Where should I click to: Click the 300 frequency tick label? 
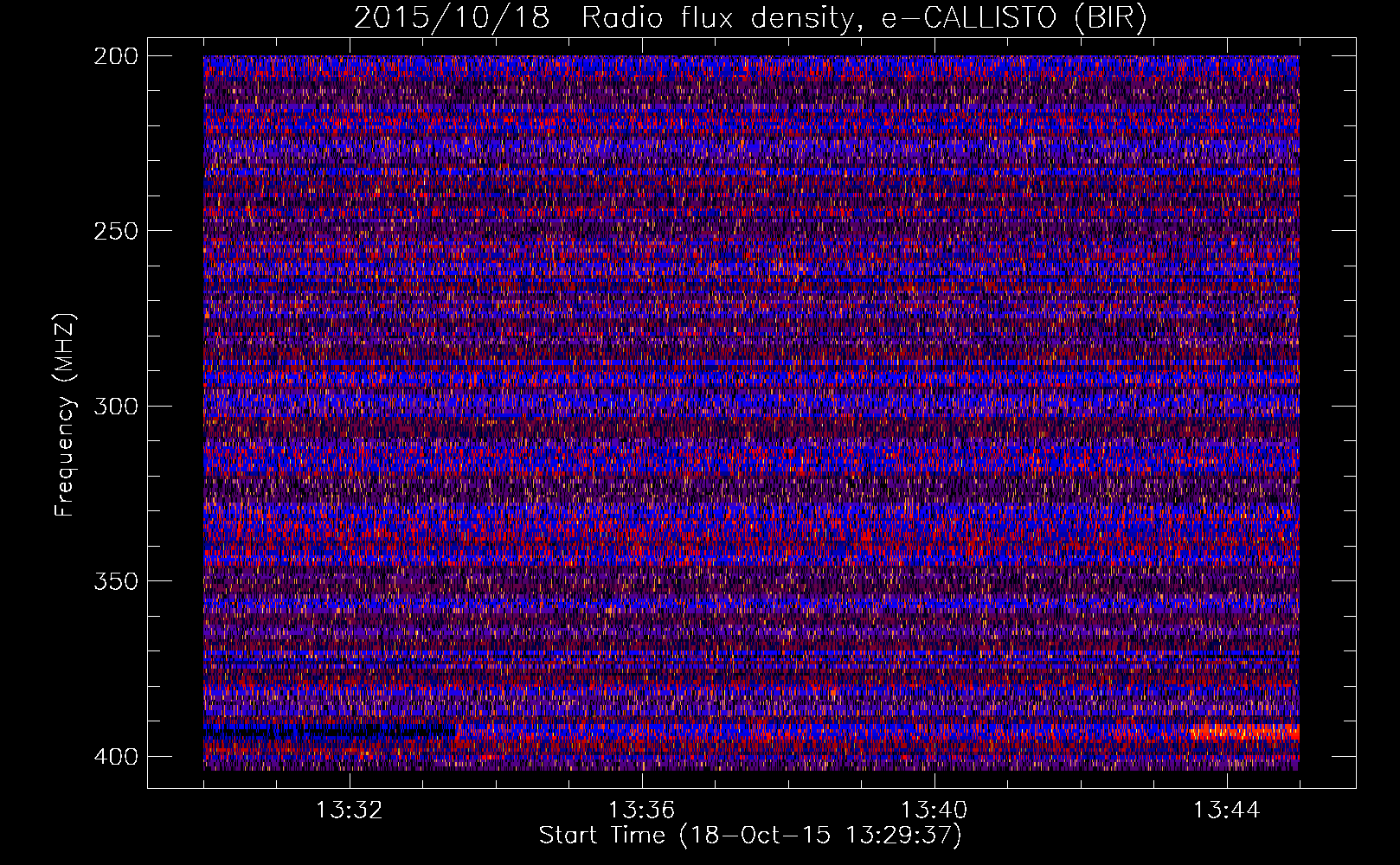pos(115,406)
